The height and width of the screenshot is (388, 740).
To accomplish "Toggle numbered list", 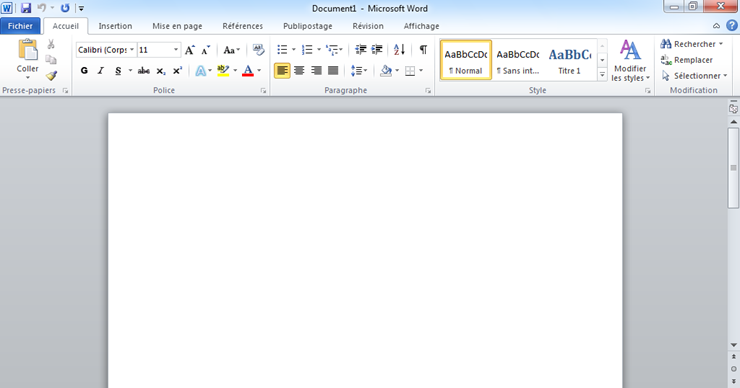I will coord(307,50).
